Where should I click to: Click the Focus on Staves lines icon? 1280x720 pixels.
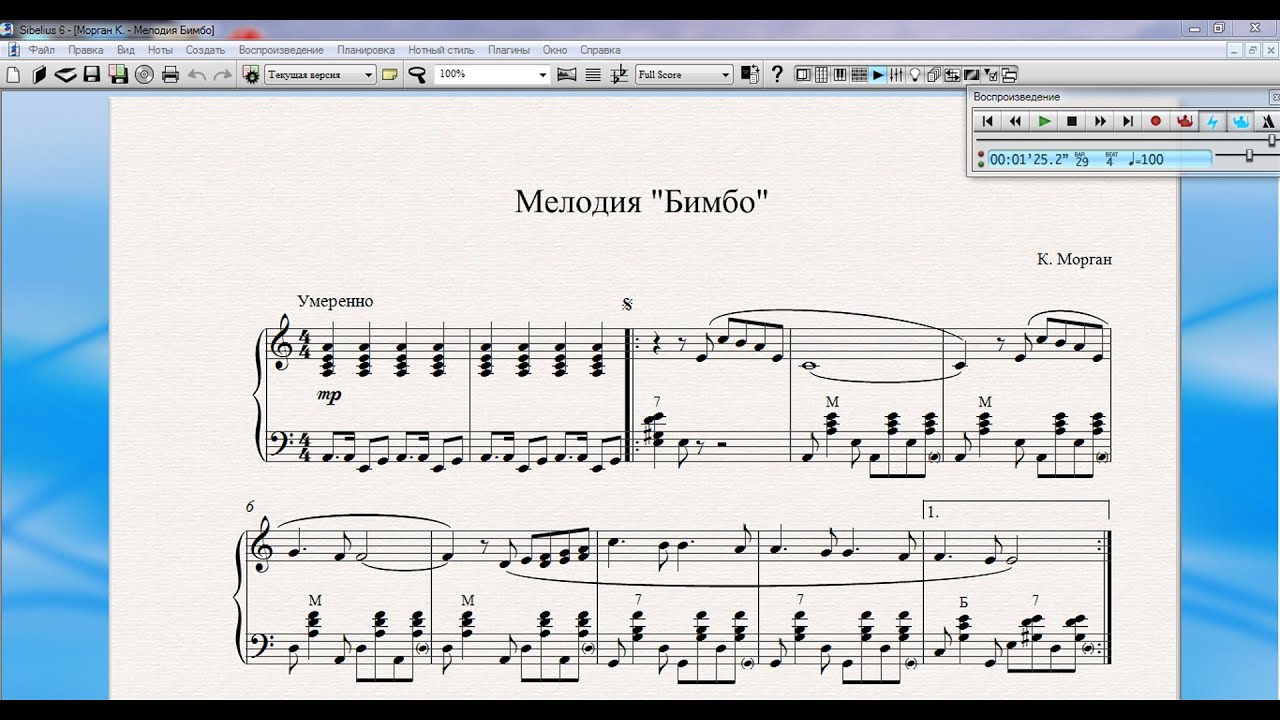pos(593,74)
